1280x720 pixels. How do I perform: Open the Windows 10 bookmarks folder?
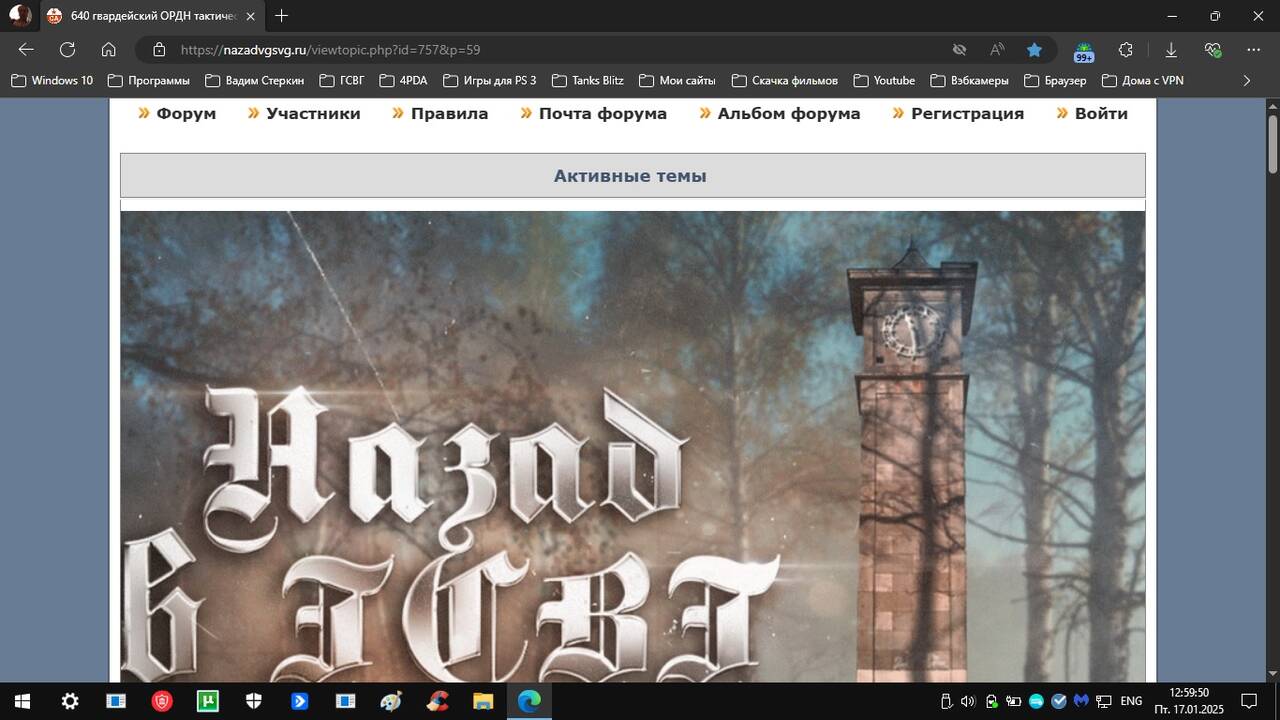52,80
